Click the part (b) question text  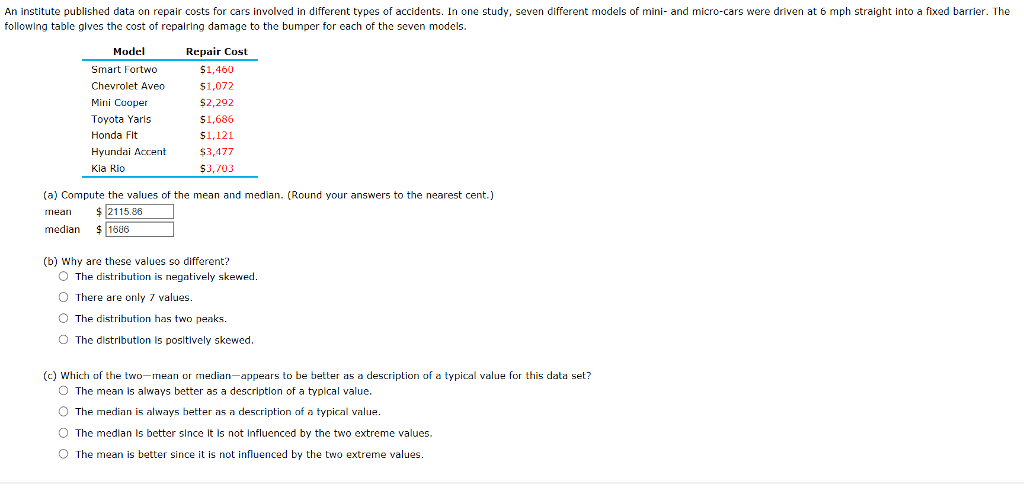tap(136, 261)
